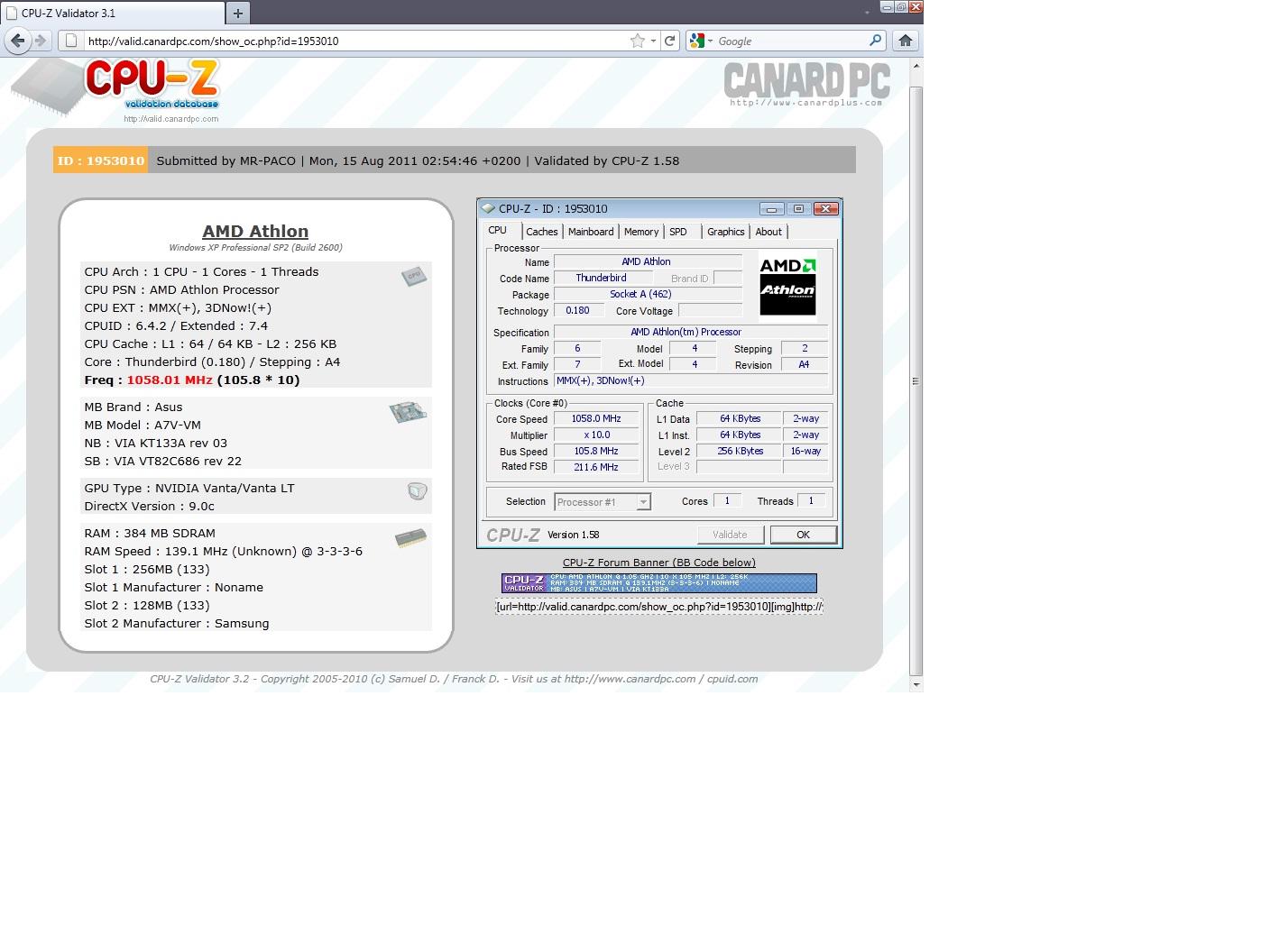Click the CPU-Z forum banner image

(x=658, y=583)
